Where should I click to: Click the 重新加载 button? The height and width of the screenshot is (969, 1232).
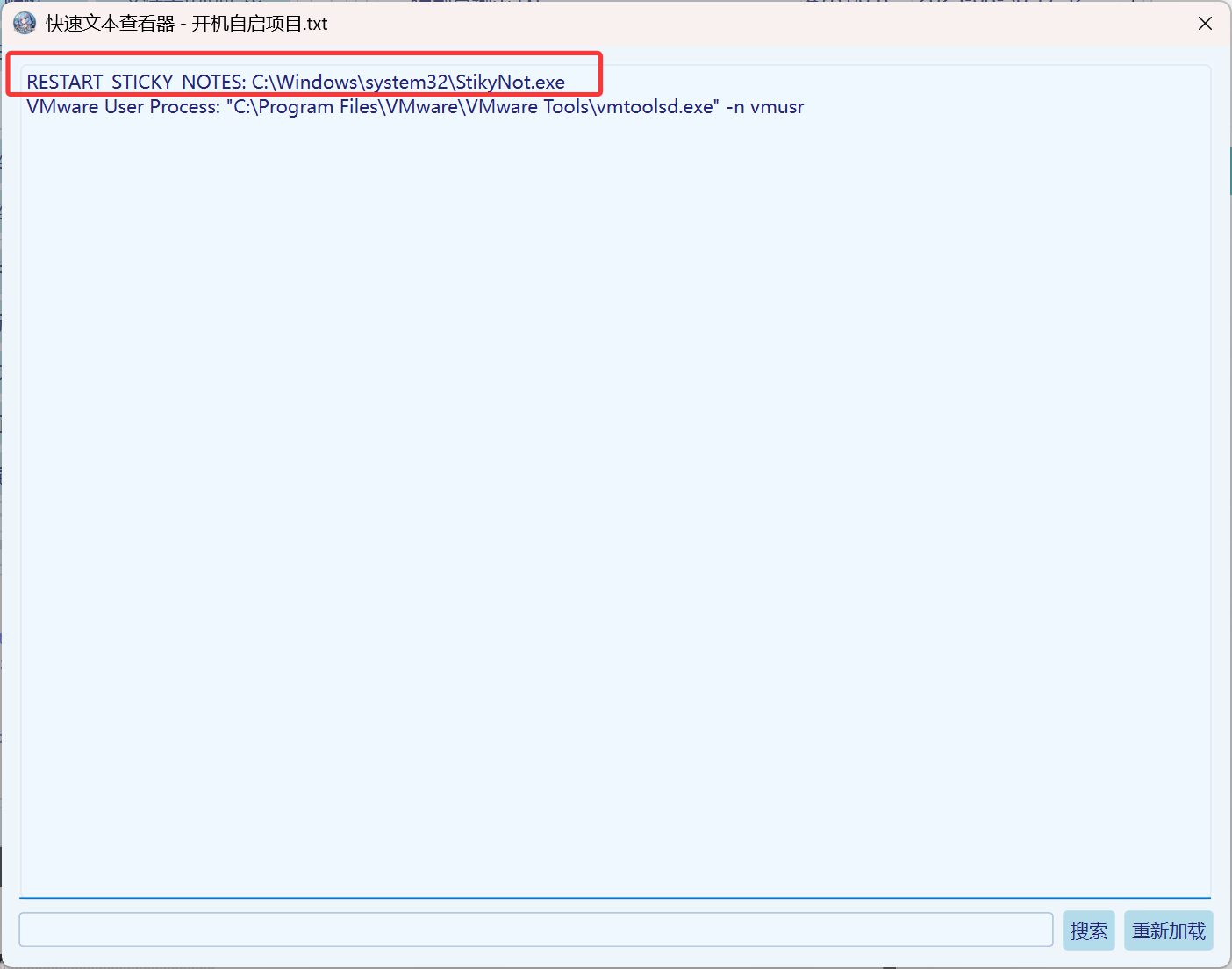pos(1169,930)
